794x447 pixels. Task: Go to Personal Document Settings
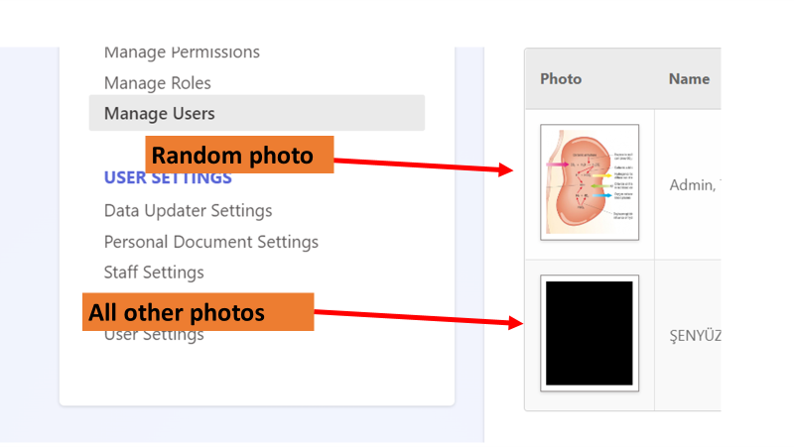tap(211, 242)
